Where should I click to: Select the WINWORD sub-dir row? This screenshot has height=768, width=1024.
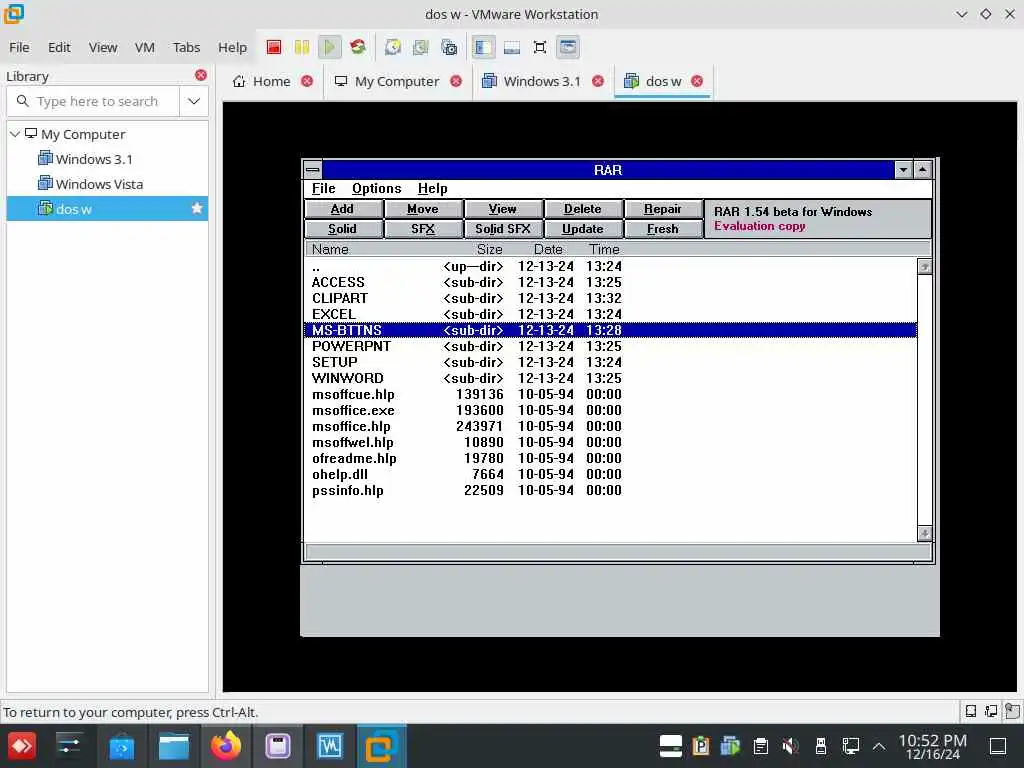coord(611,378)
